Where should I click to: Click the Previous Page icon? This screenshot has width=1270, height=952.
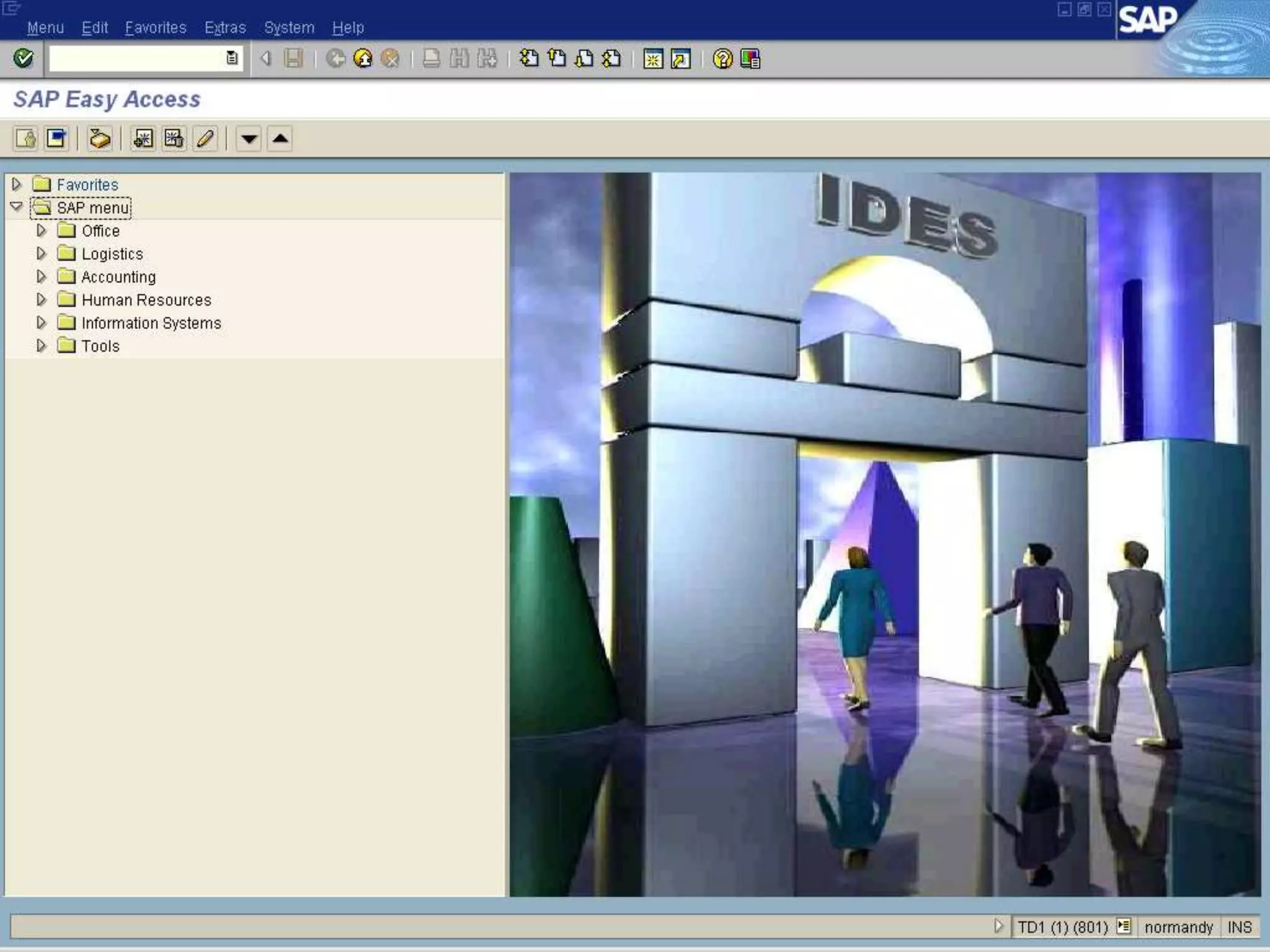(x=557, y=59)
